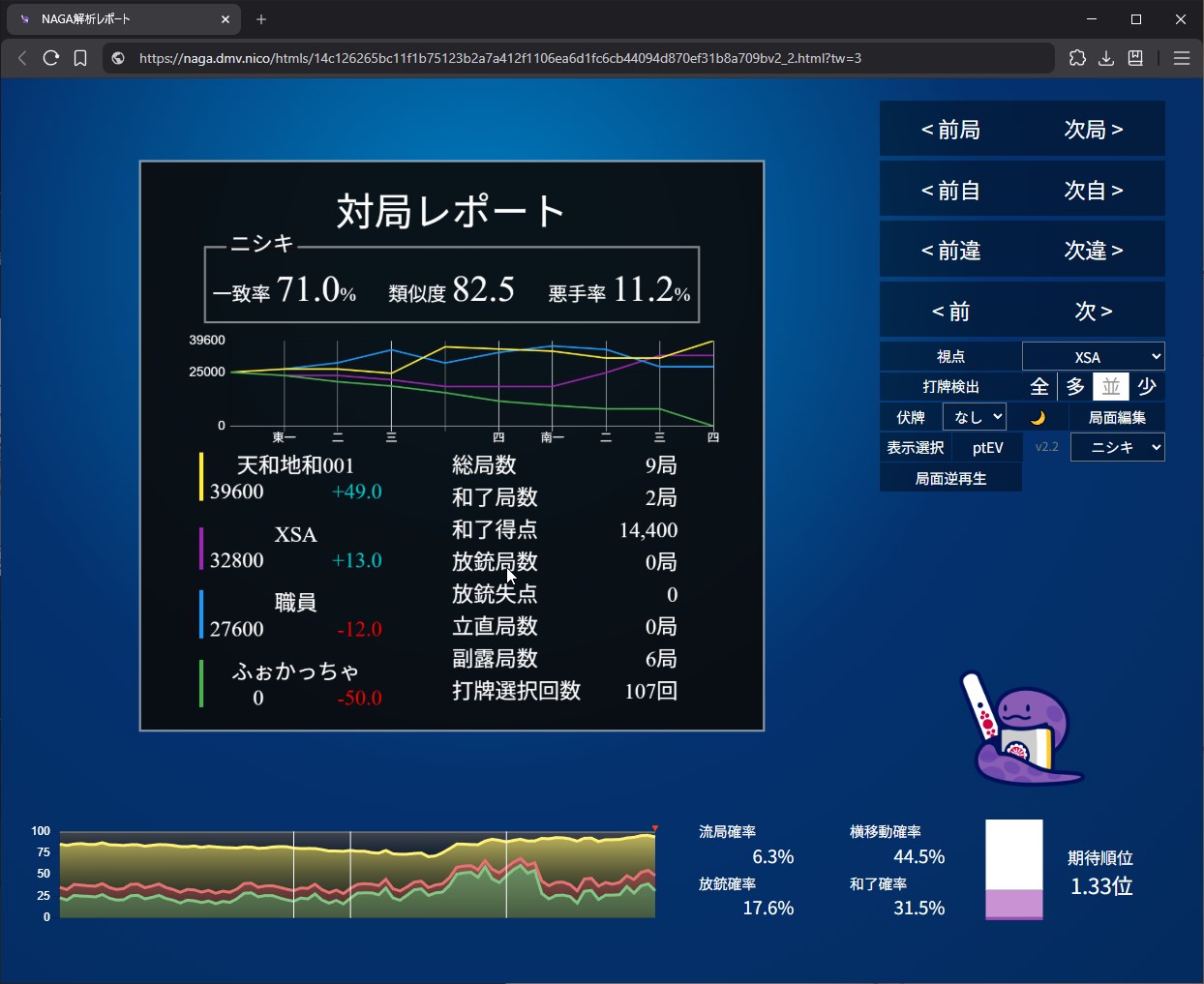
Task: Toggle dark mode with the moon icon
Action: [x=1038, y=418]
